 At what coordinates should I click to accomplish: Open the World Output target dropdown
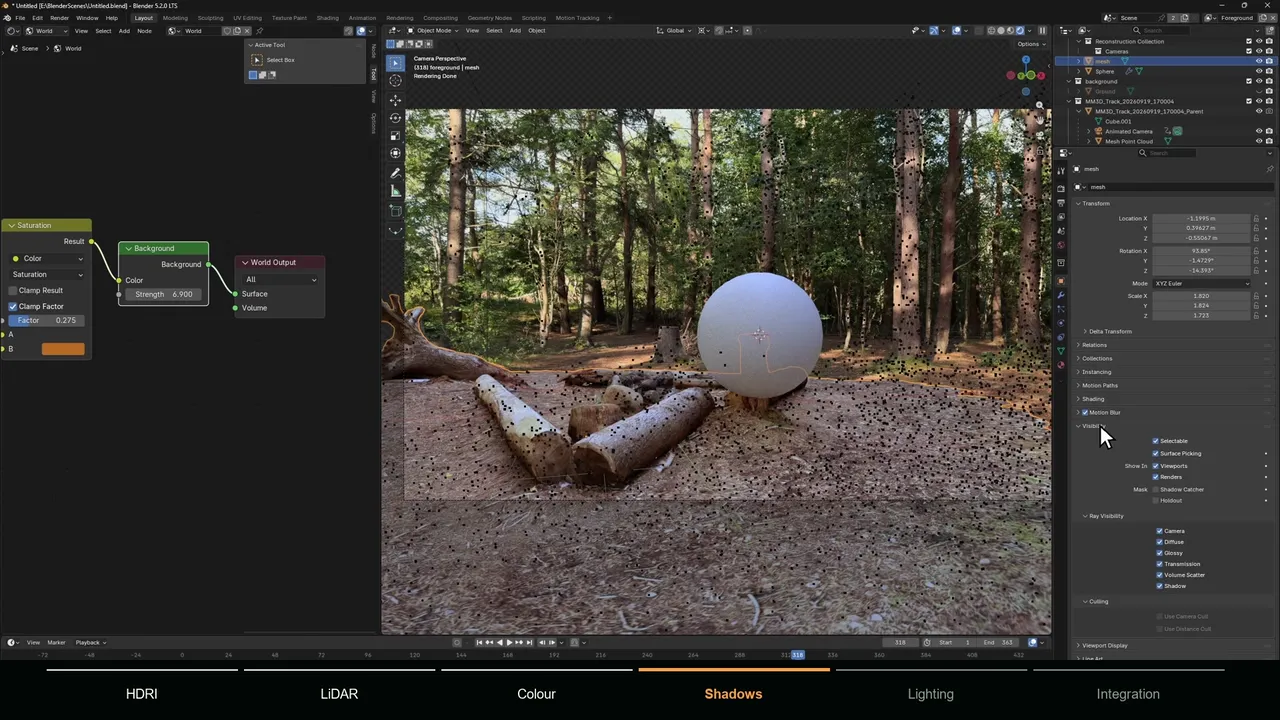coord(281,279)
